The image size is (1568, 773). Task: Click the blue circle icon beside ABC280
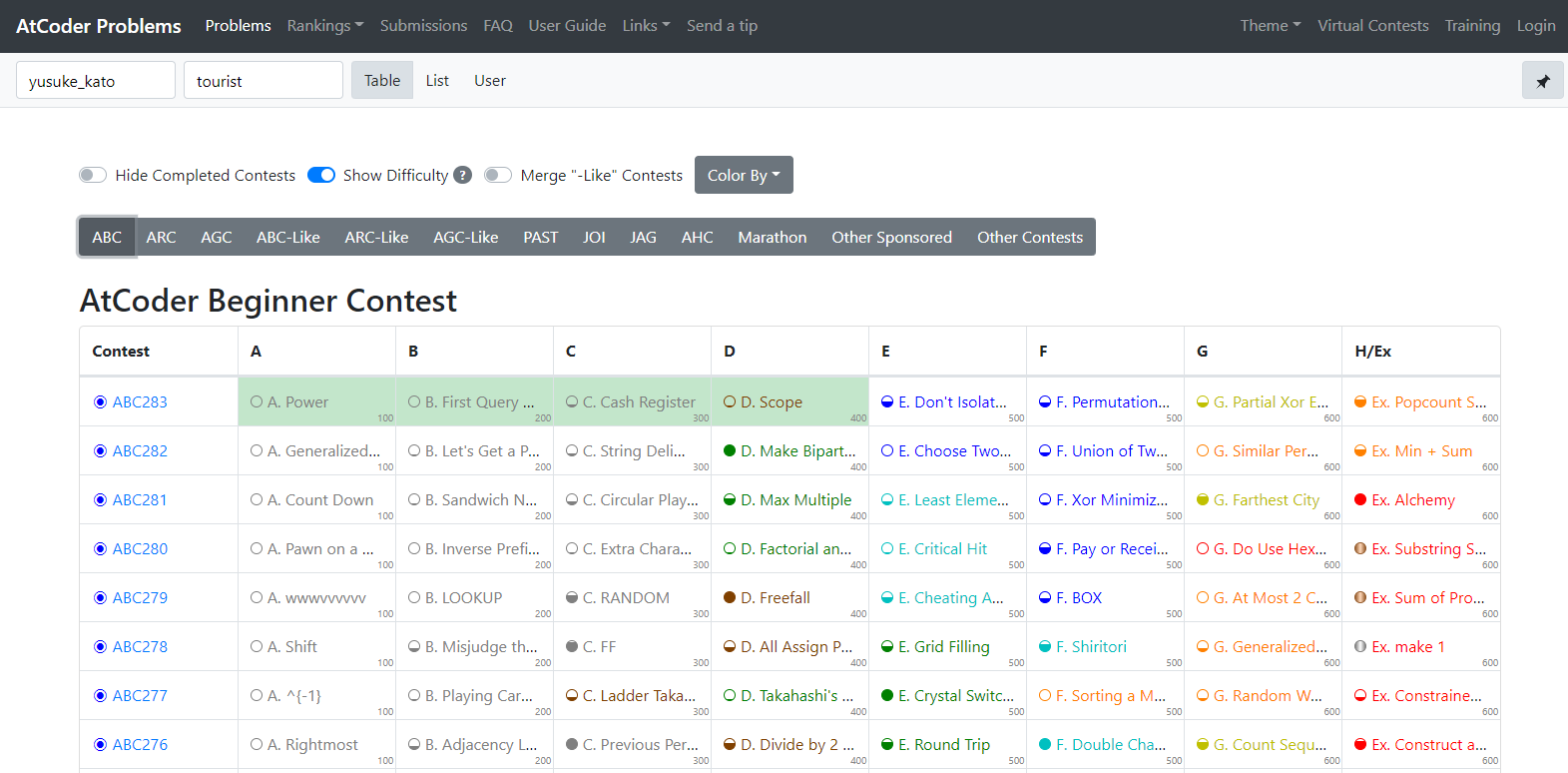pos(100,548)
